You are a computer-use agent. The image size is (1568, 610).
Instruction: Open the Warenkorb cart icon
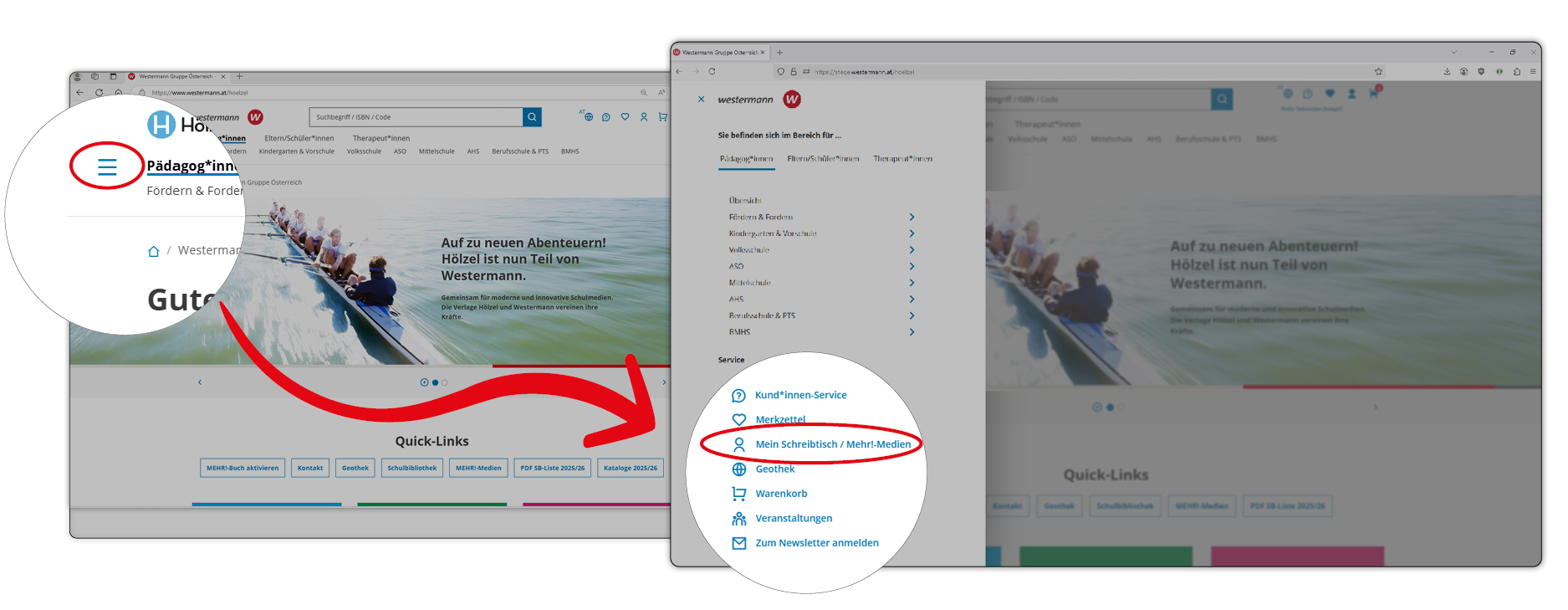tap(738, 494)
